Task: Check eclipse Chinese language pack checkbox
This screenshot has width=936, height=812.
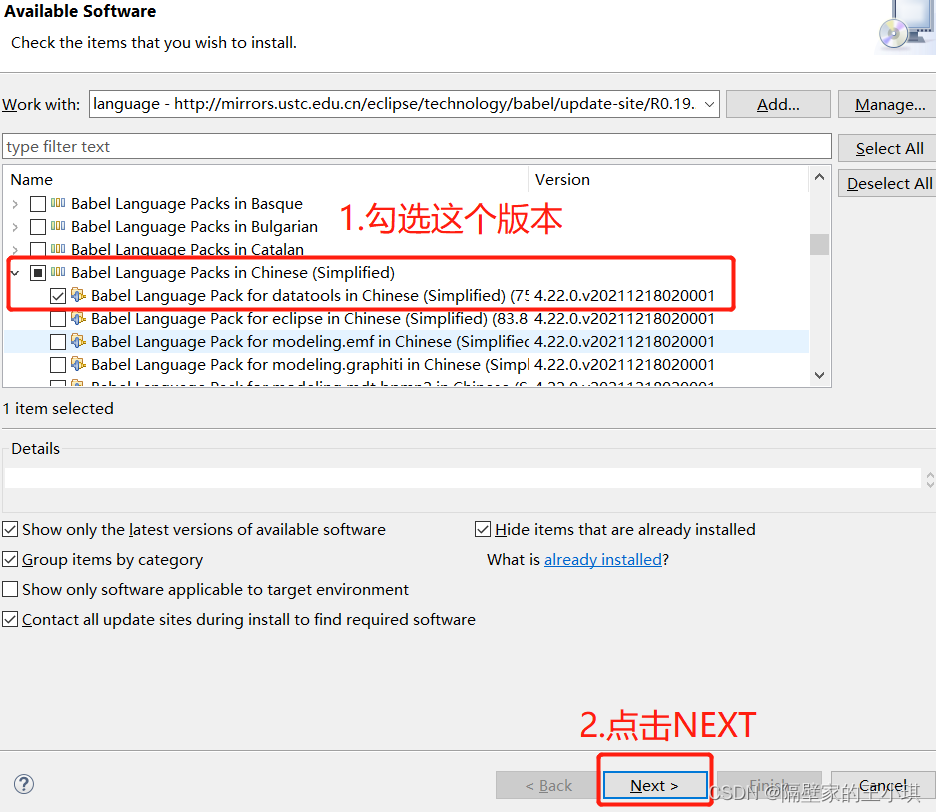Action: [x=58, y=319]
